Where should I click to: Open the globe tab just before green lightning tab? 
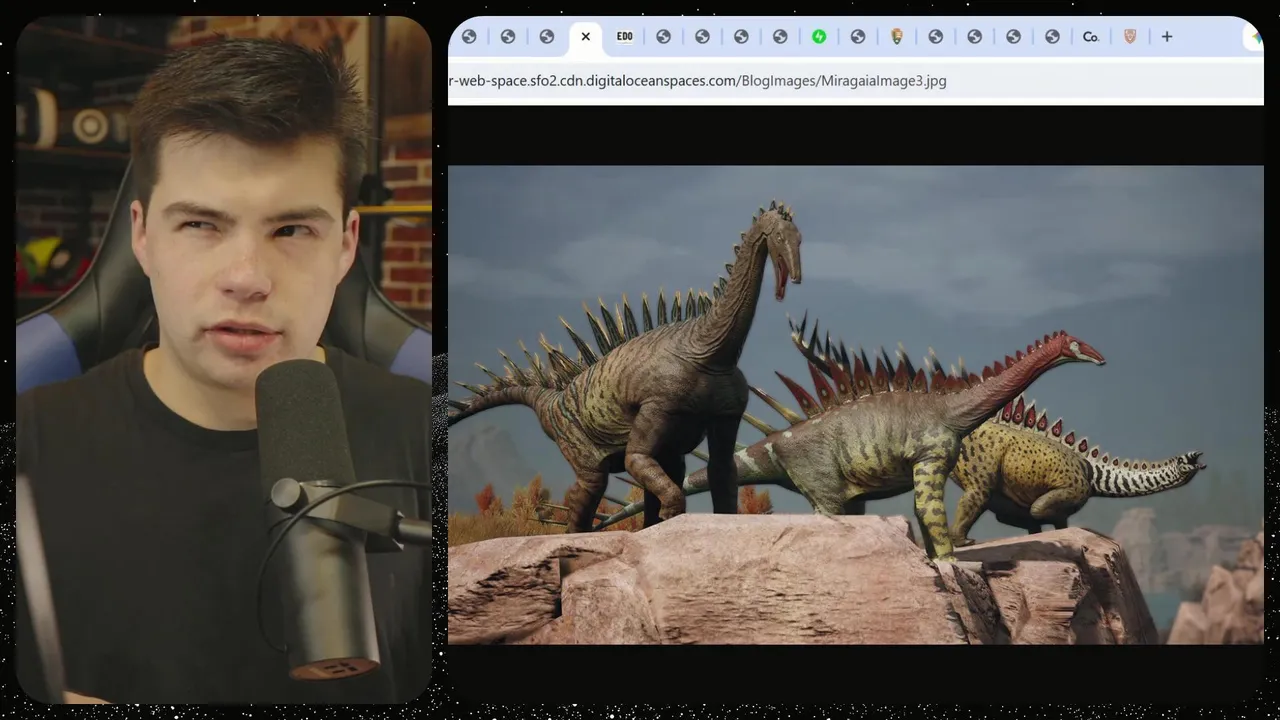pos(780,37)
